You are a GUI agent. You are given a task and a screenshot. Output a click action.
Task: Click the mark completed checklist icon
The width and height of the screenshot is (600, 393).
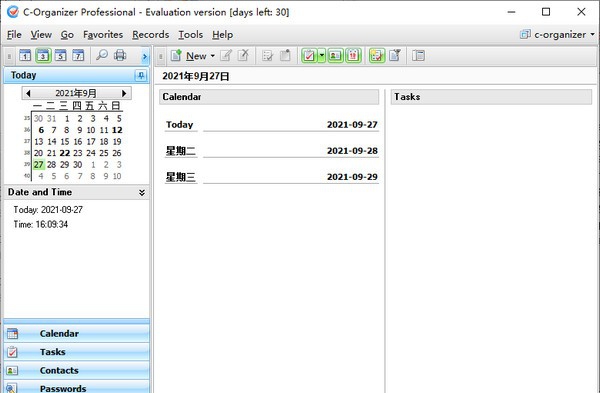tap(267, 56)
